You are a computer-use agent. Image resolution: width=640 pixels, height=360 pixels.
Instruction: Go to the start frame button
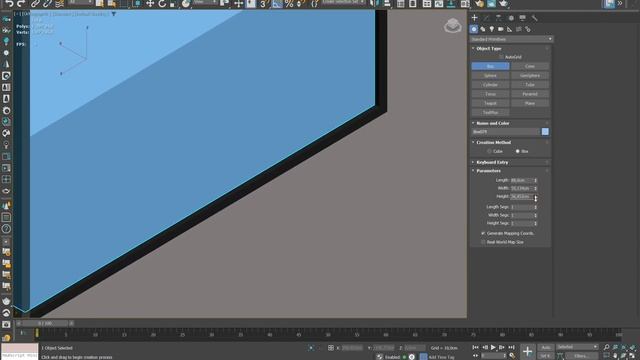coord(476,347)
